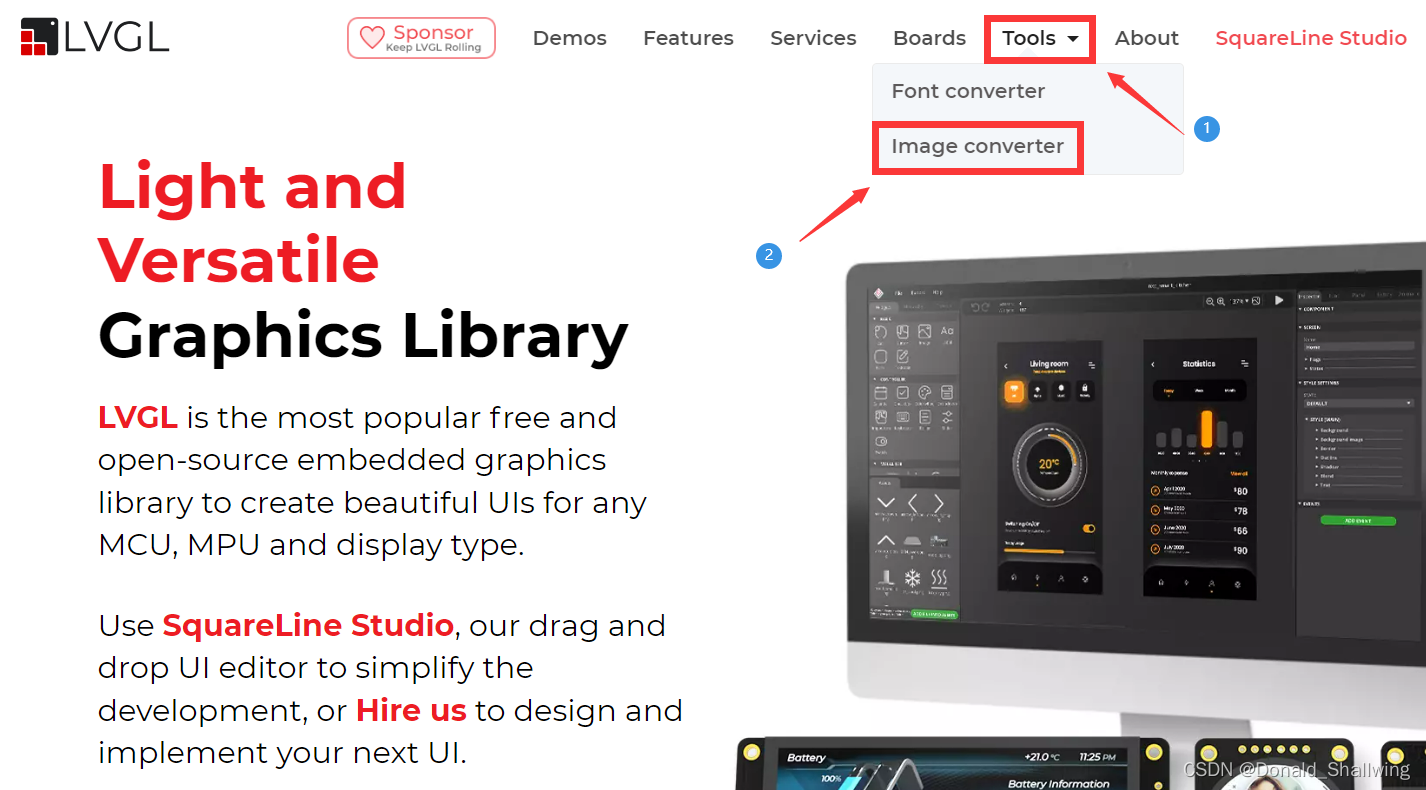This screenshot has width=1426, height=790.
Task: Click the LVGL logo
Action: pyautogui.click(x=95, y=37)
